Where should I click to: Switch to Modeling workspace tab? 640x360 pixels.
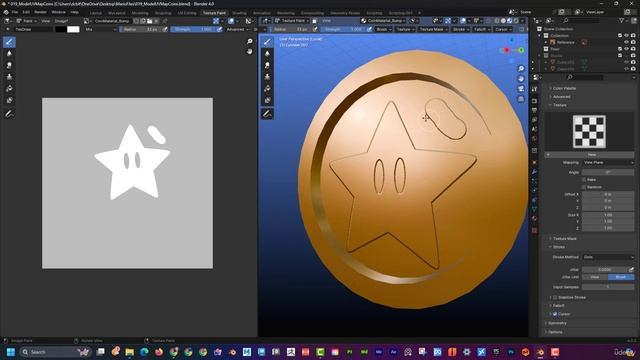140,13
